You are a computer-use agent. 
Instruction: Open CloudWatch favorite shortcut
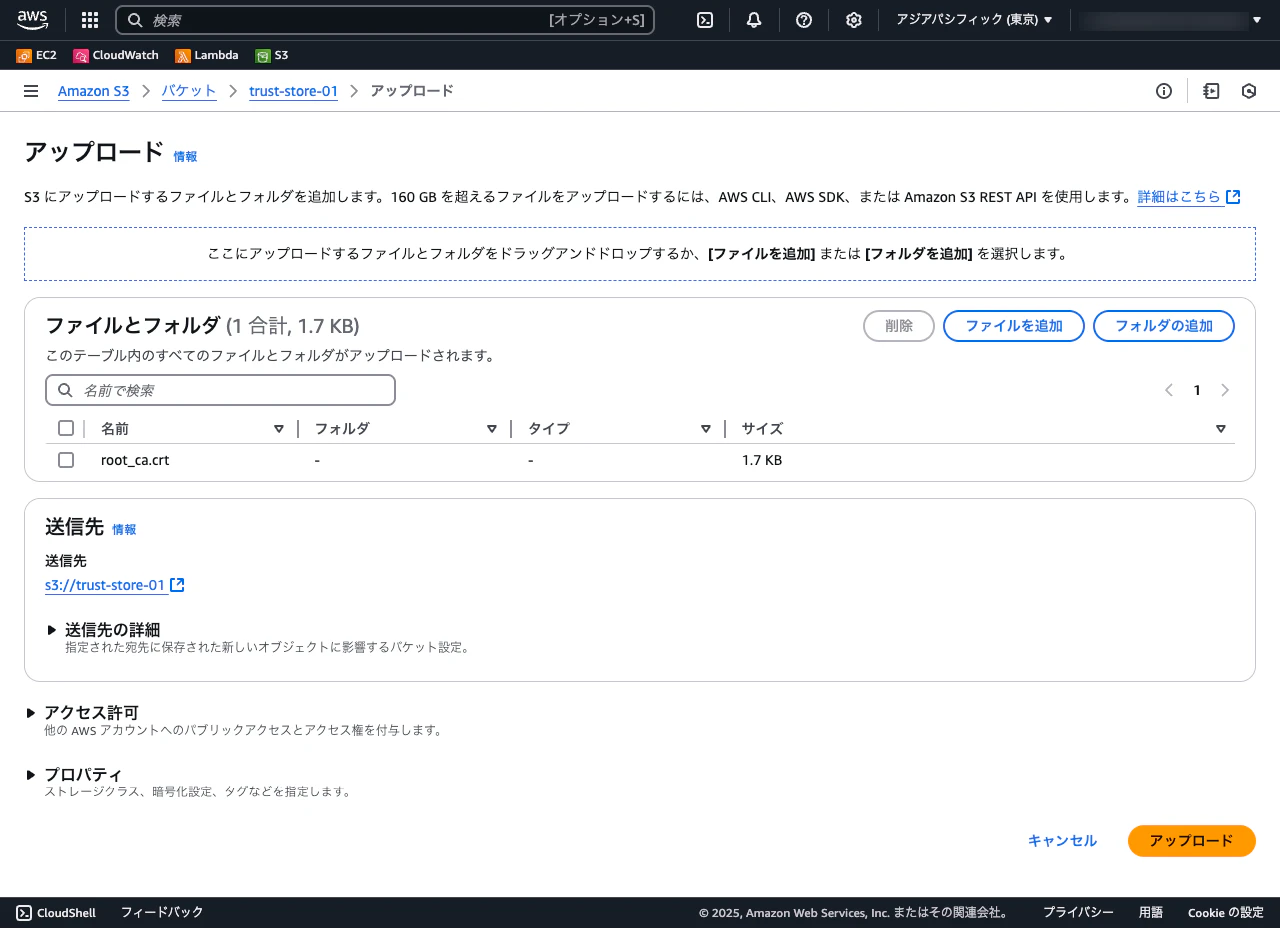[x=116, y=56]
